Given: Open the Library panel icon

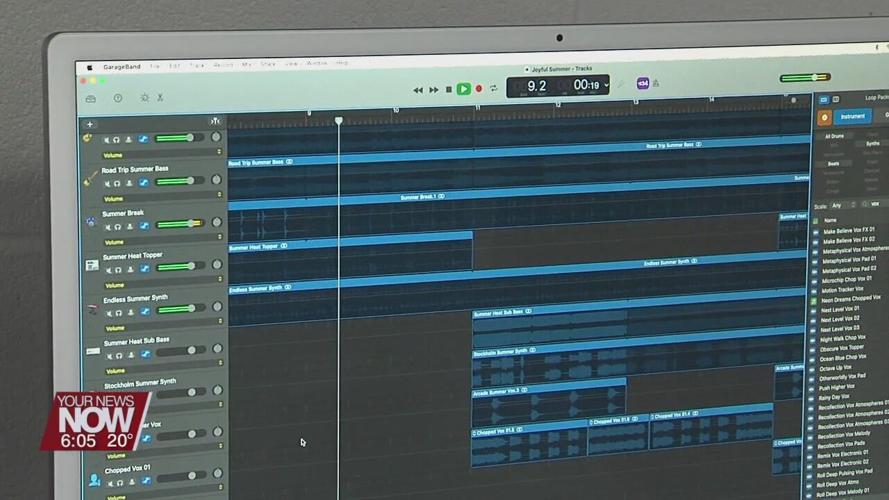Looking at the screenshot, I should tap(91, 99).
